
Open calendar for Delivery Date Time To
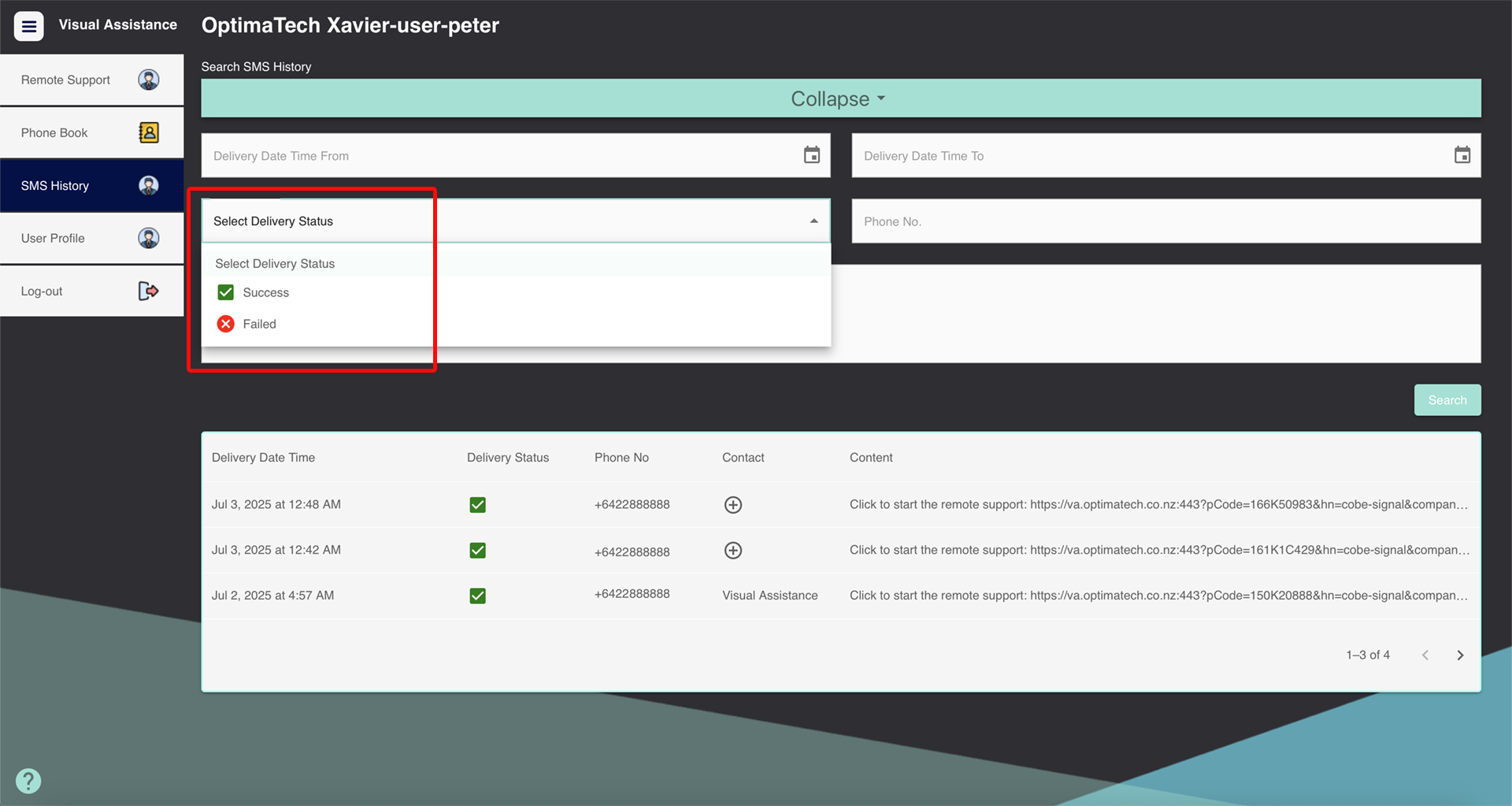pos(1462,155)
